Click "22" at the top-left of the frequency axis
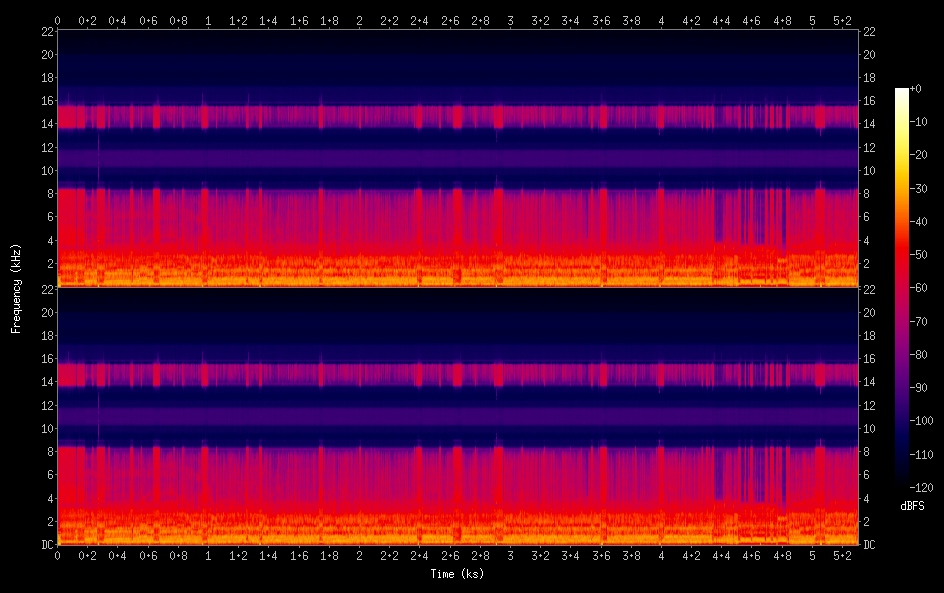 [x=45, y=32]
